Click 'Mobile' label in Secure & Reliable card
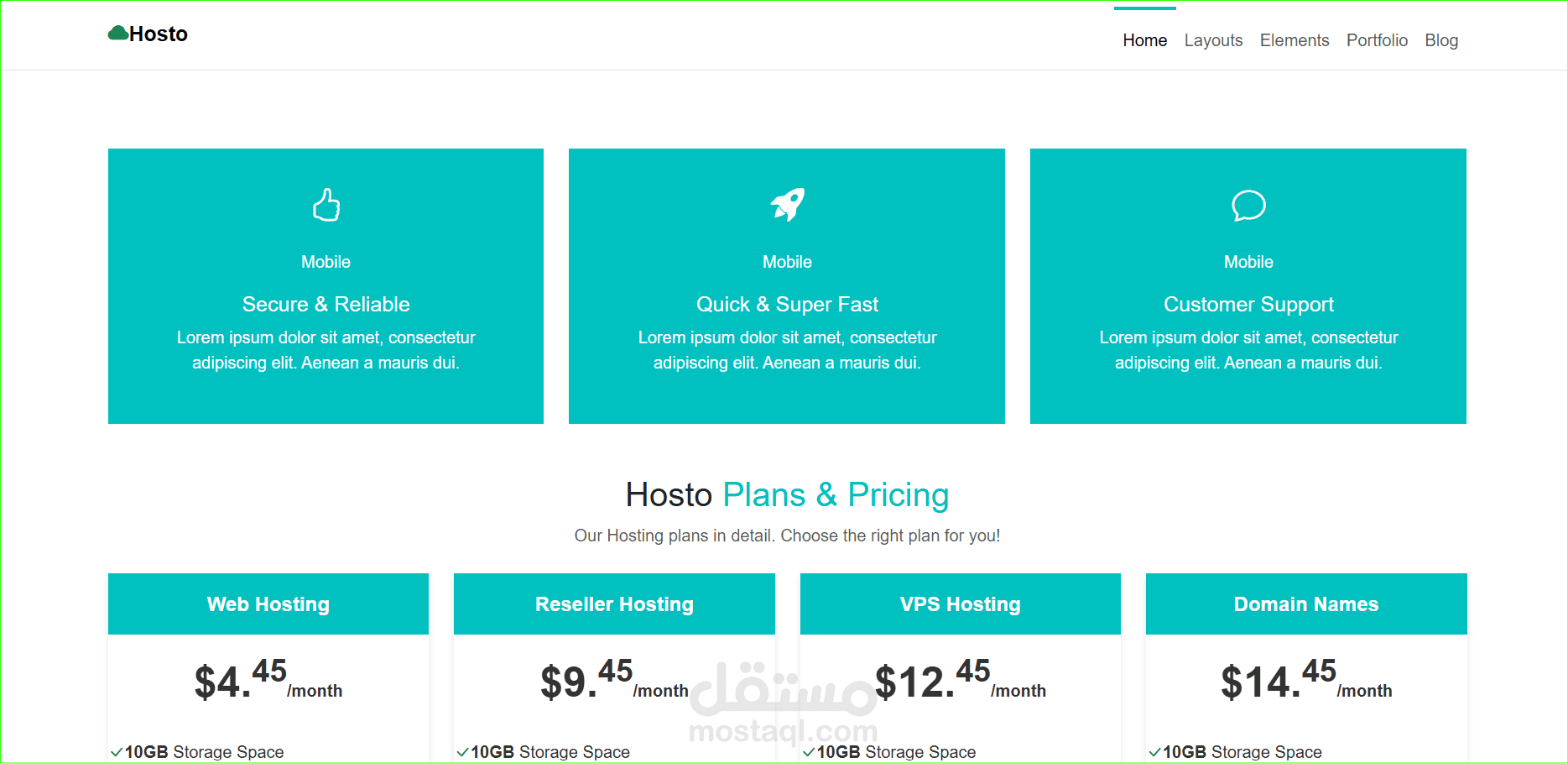 click(326, 262)
